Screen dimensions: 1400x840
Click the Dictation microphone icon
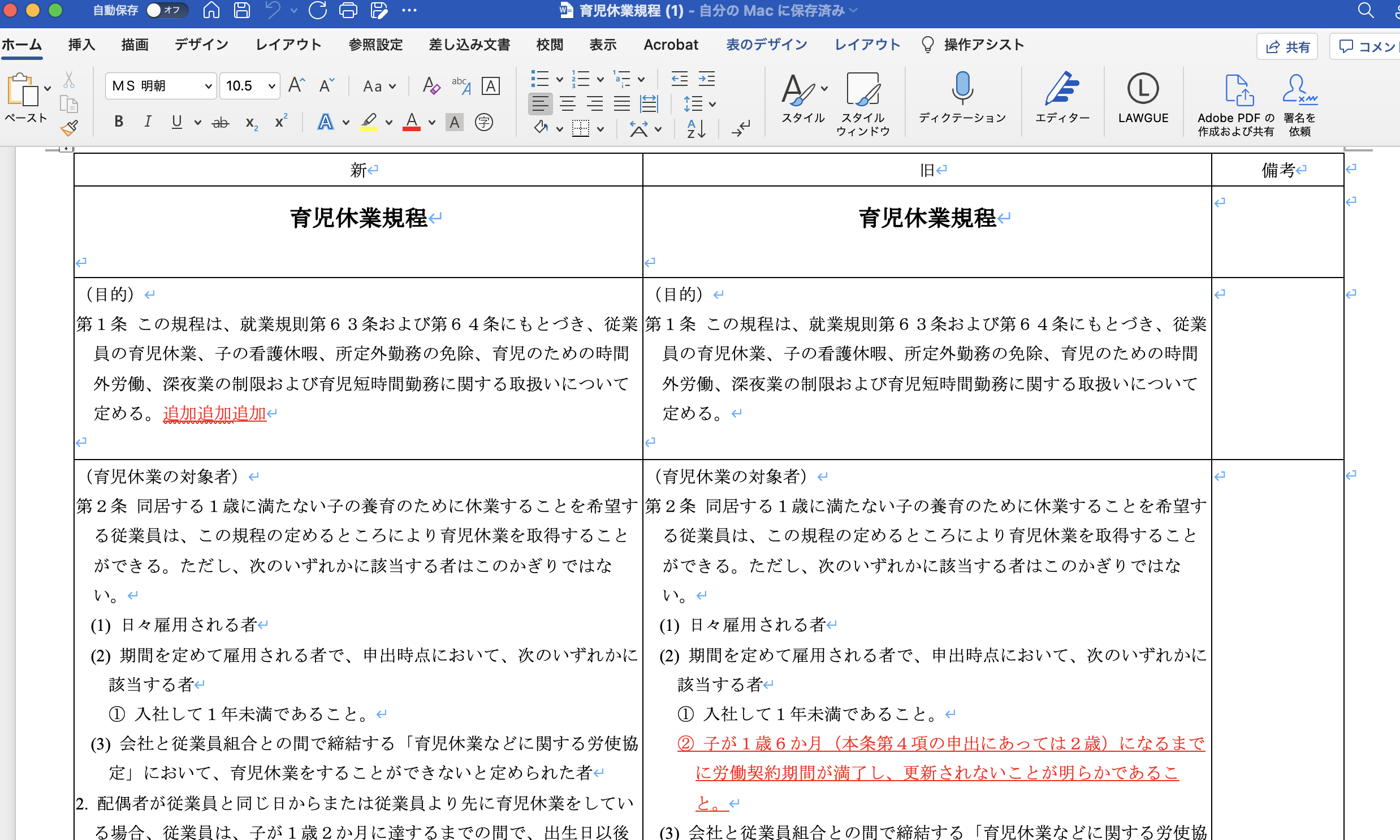point(962,89)
